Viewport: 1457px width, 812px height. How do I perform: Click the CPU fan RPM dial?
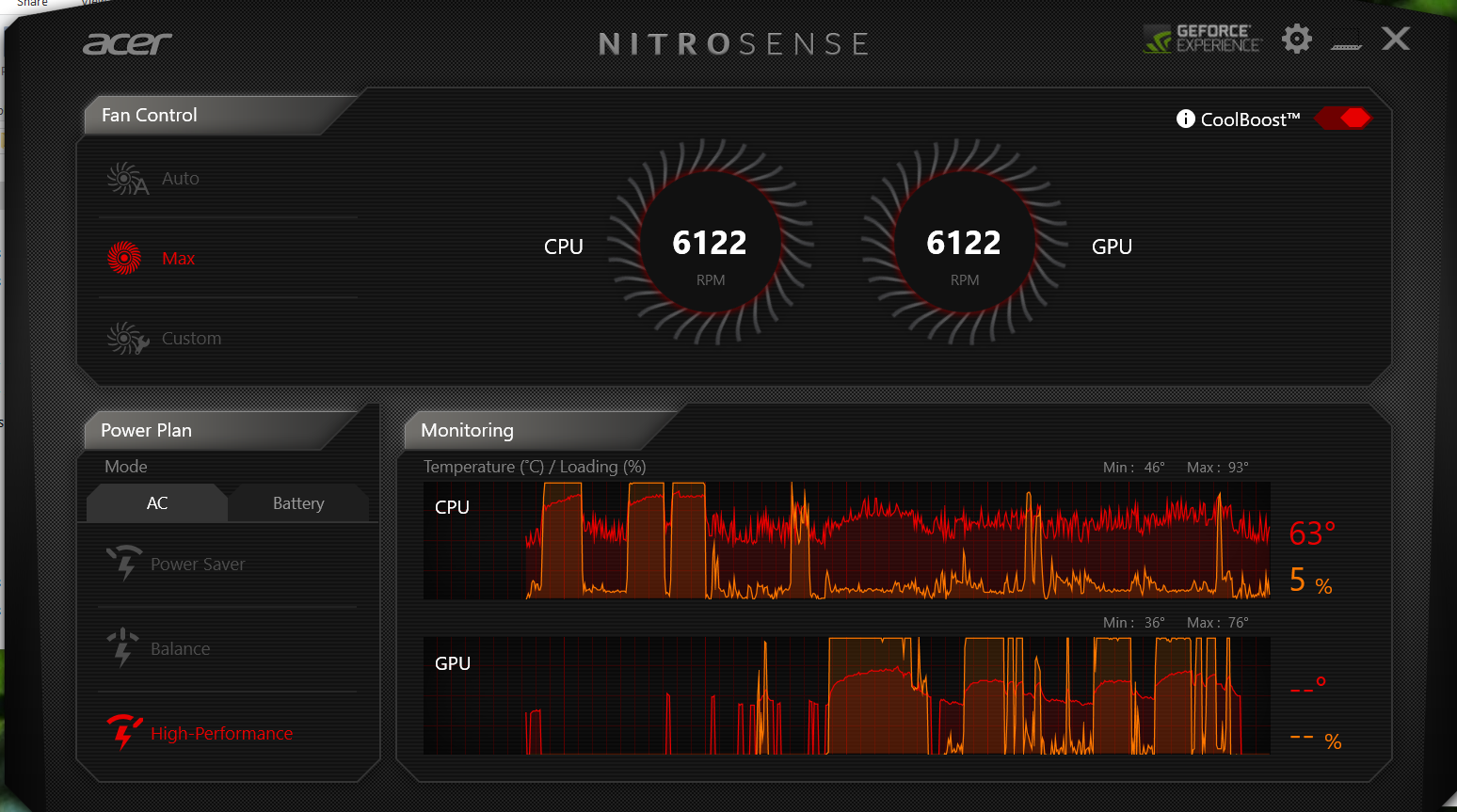pyautogui.click(x=710, y=243)
